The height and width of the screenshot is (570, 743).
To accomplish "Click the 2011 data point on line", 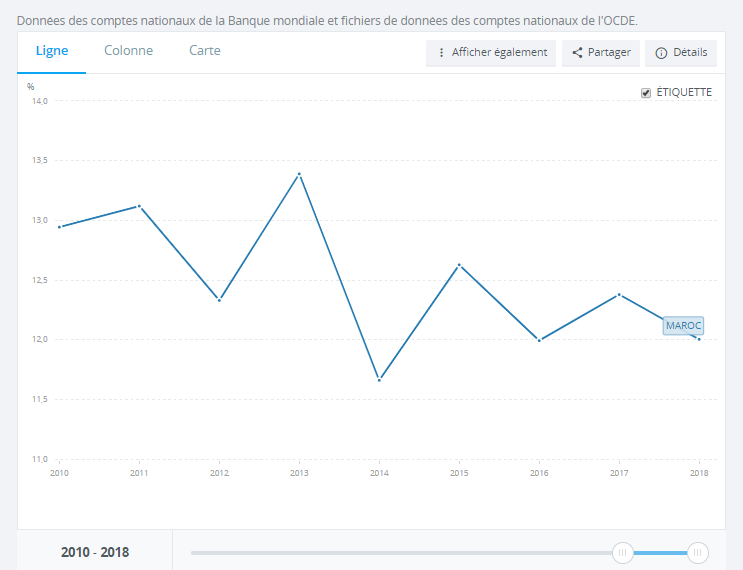I will click(139, 206).
